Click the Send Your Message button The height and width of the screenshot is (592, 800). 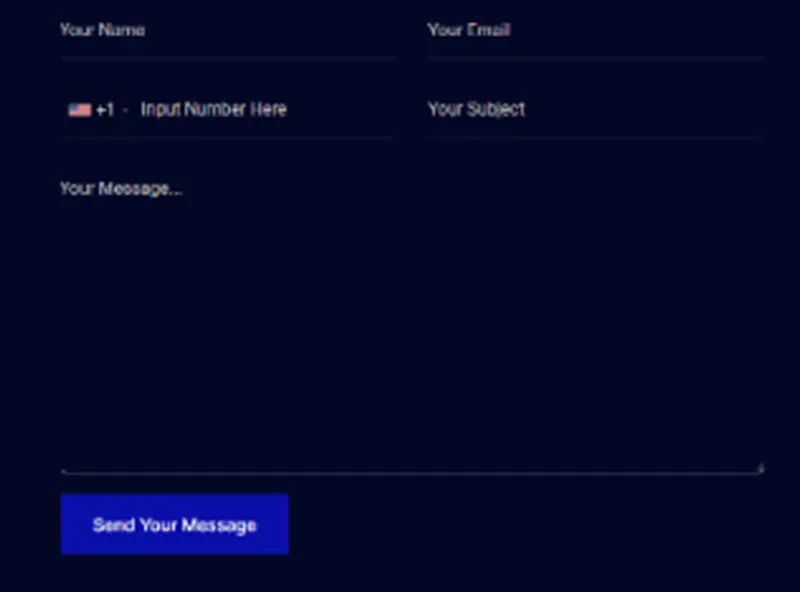pos(174,524)
